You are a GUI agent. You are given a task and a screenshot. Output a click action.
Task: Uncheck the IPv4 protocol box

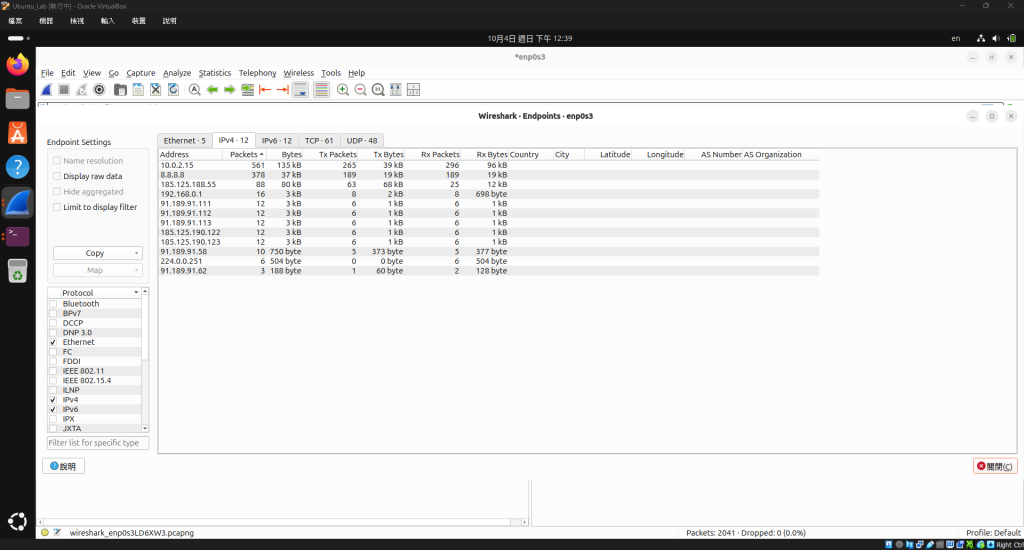tap(54, 400)
